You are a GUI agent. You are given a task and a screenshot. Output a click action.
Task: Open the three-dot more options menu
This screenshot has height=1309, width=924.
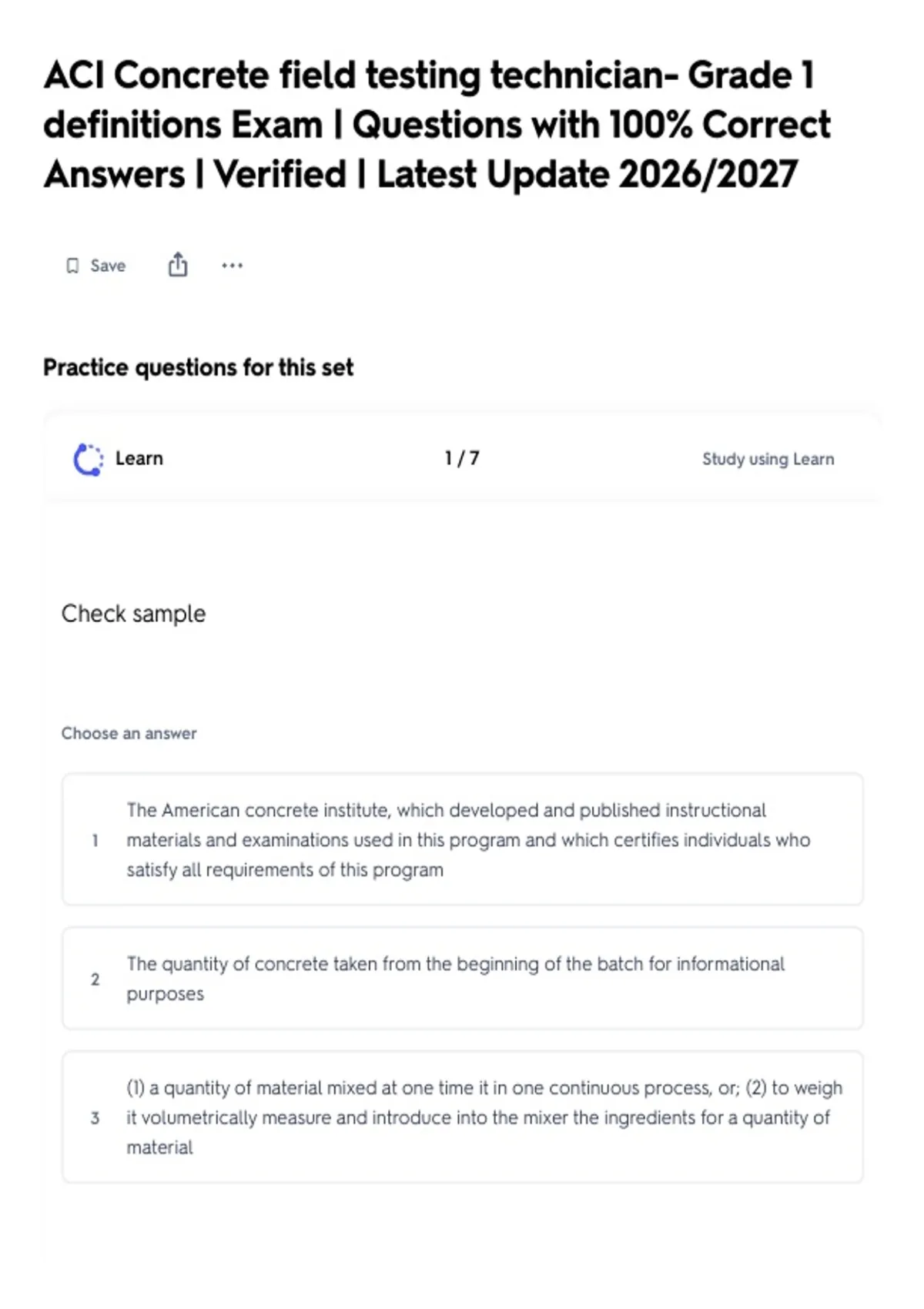232,266
